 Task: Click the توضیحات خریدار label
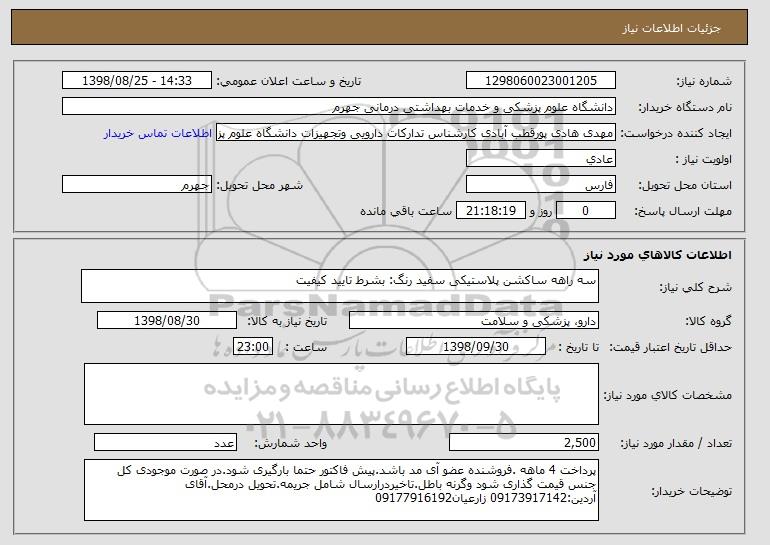coord(691,491)
